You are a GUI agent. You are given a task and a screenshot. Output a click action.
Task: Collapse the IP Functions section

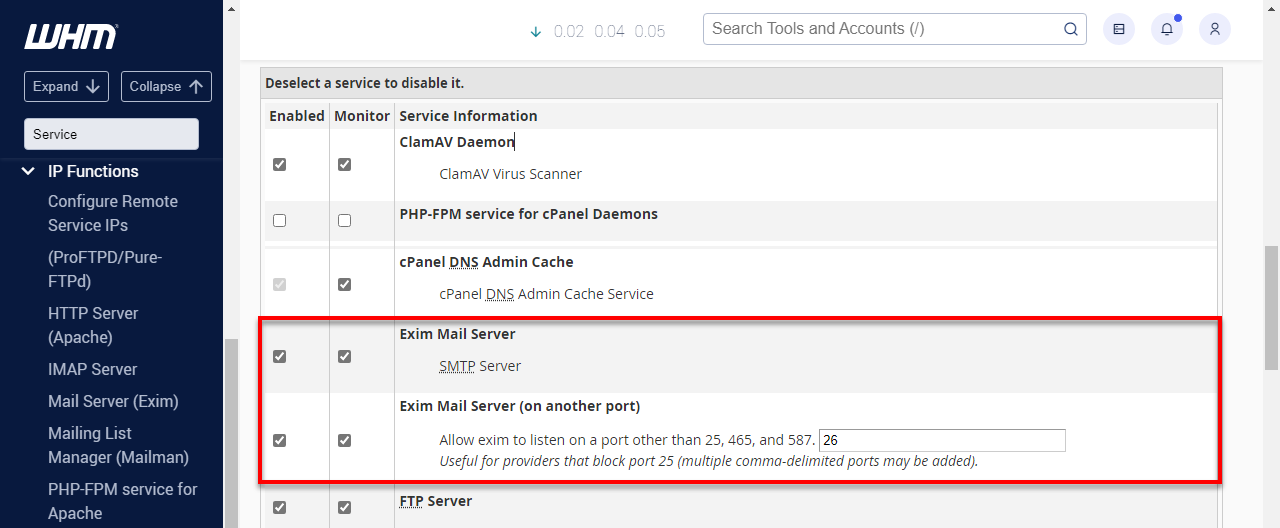tap(28, 171)
